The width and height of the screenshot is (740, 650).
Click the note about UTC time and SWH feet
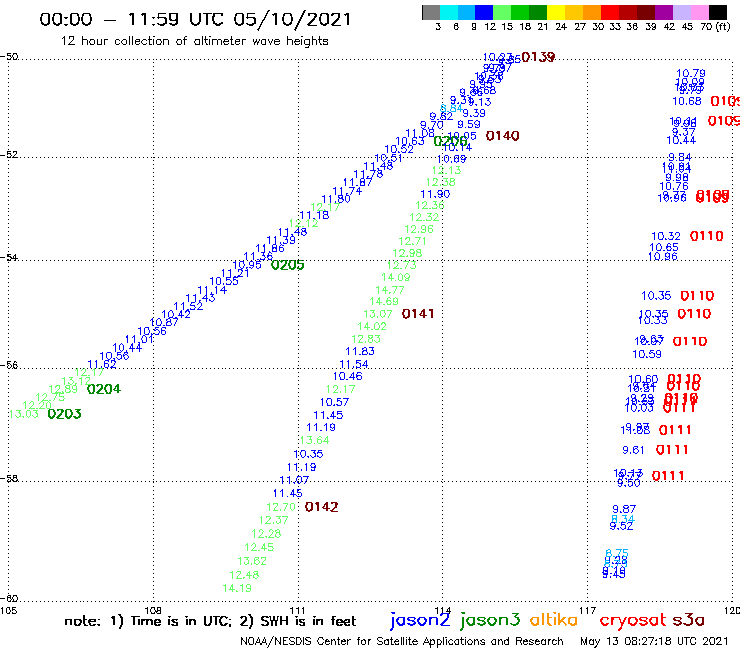[x=210, y=621]
